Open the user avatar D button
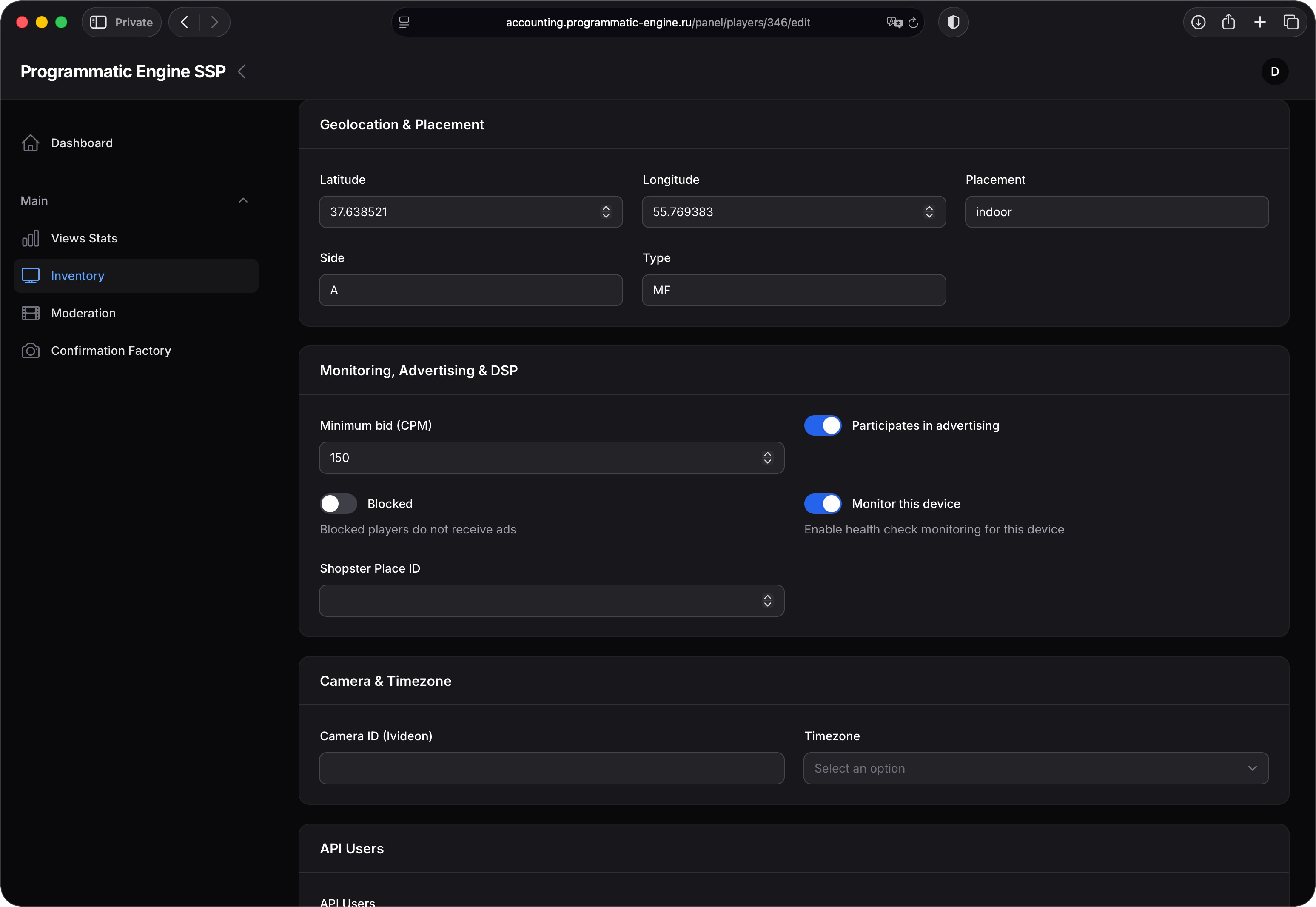The image size is (1316, 907). click(1274, 71)
